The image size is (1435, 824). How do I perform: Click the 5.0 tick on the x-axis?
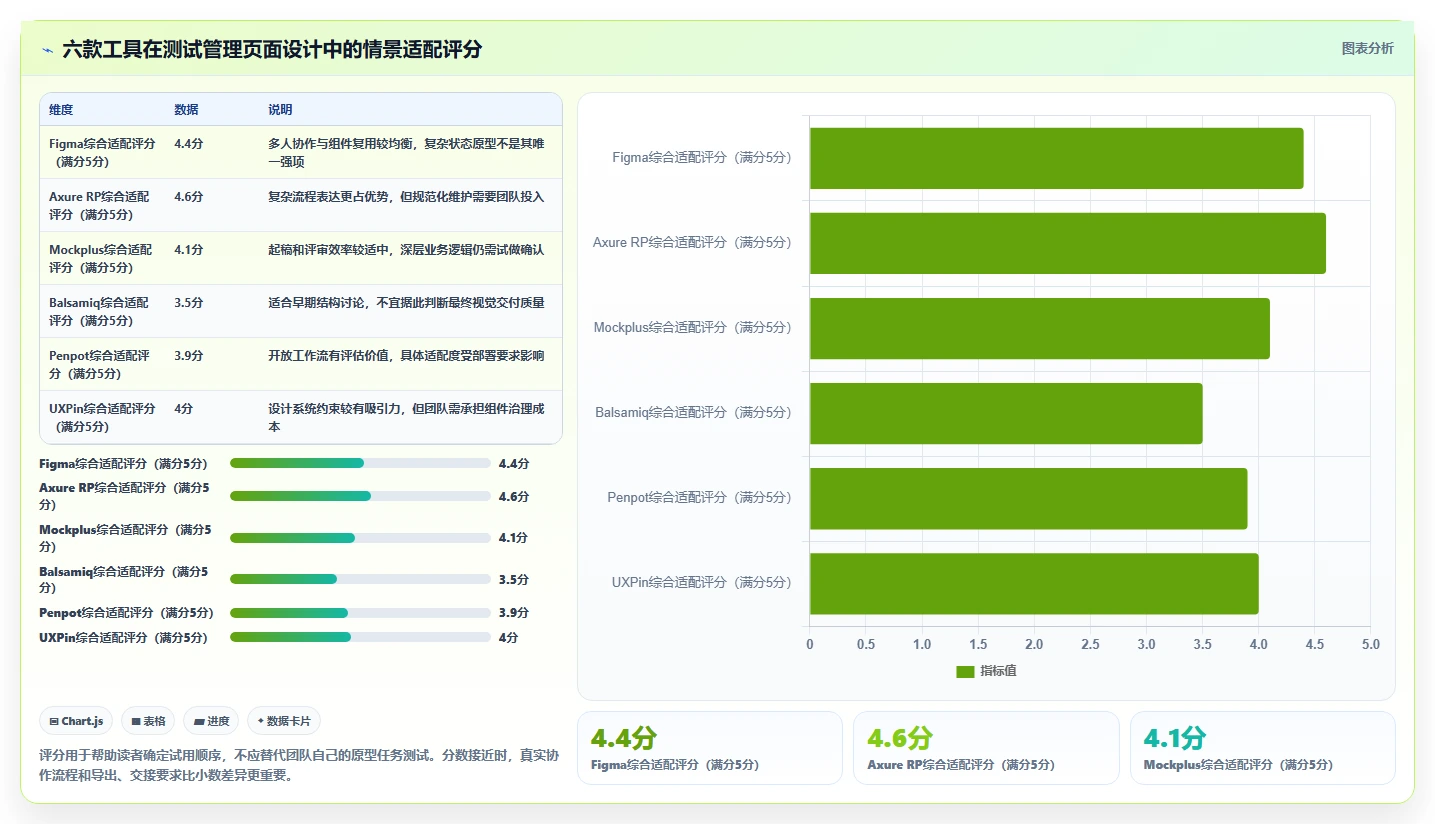click(1370, 645)
